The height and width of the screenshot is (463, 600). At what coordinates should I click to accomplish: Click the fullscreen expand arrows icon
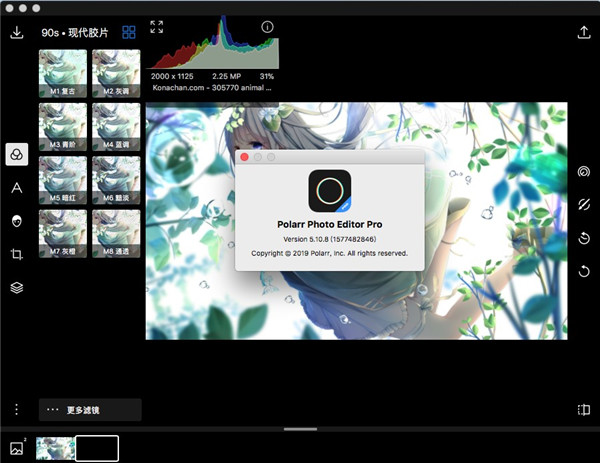(x=157, y=27)
